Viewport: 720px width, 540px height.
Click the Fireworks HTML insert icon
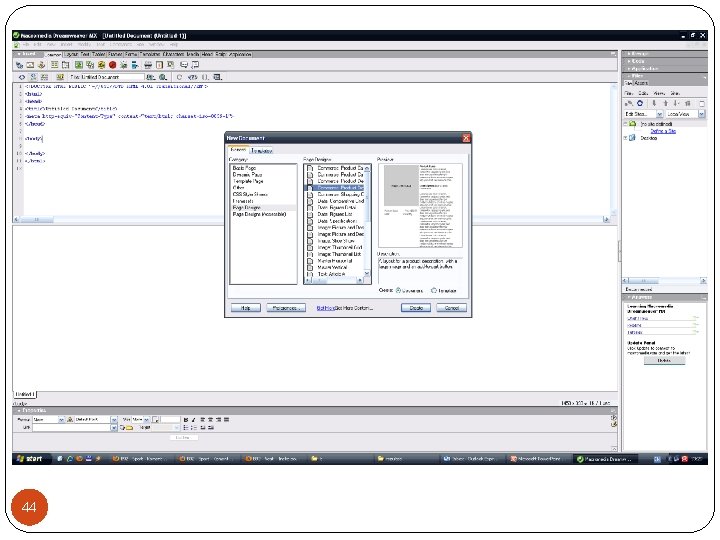point(101,65)
